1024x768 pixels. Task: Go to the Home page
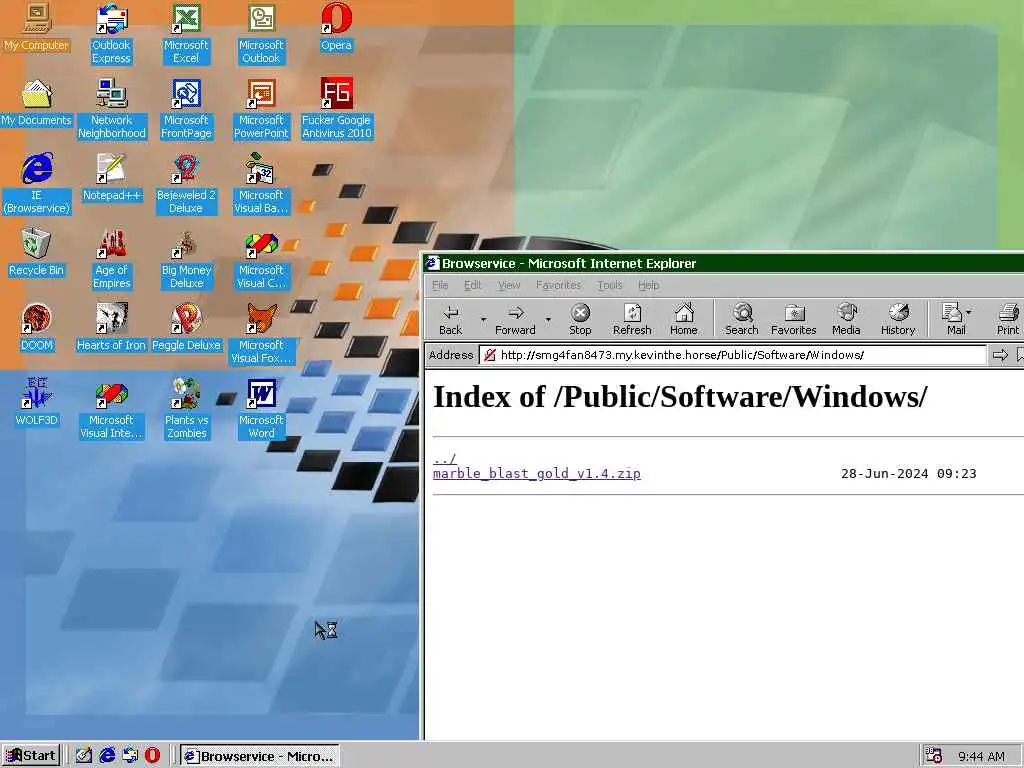click(684, 319)
